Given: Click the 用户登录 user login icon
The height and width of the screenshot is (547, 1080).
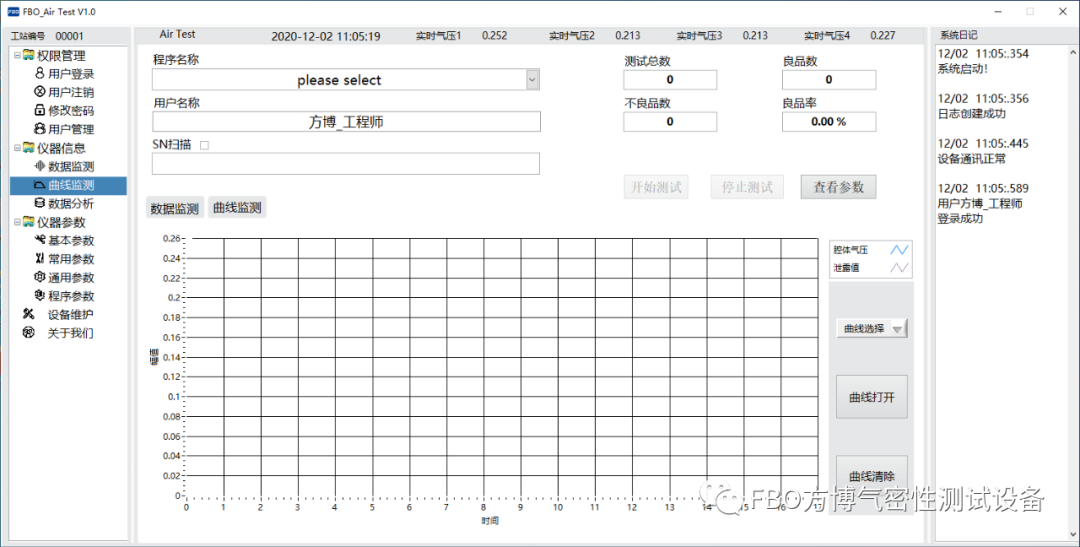Looking at the screenshot, I should (40, 74).
